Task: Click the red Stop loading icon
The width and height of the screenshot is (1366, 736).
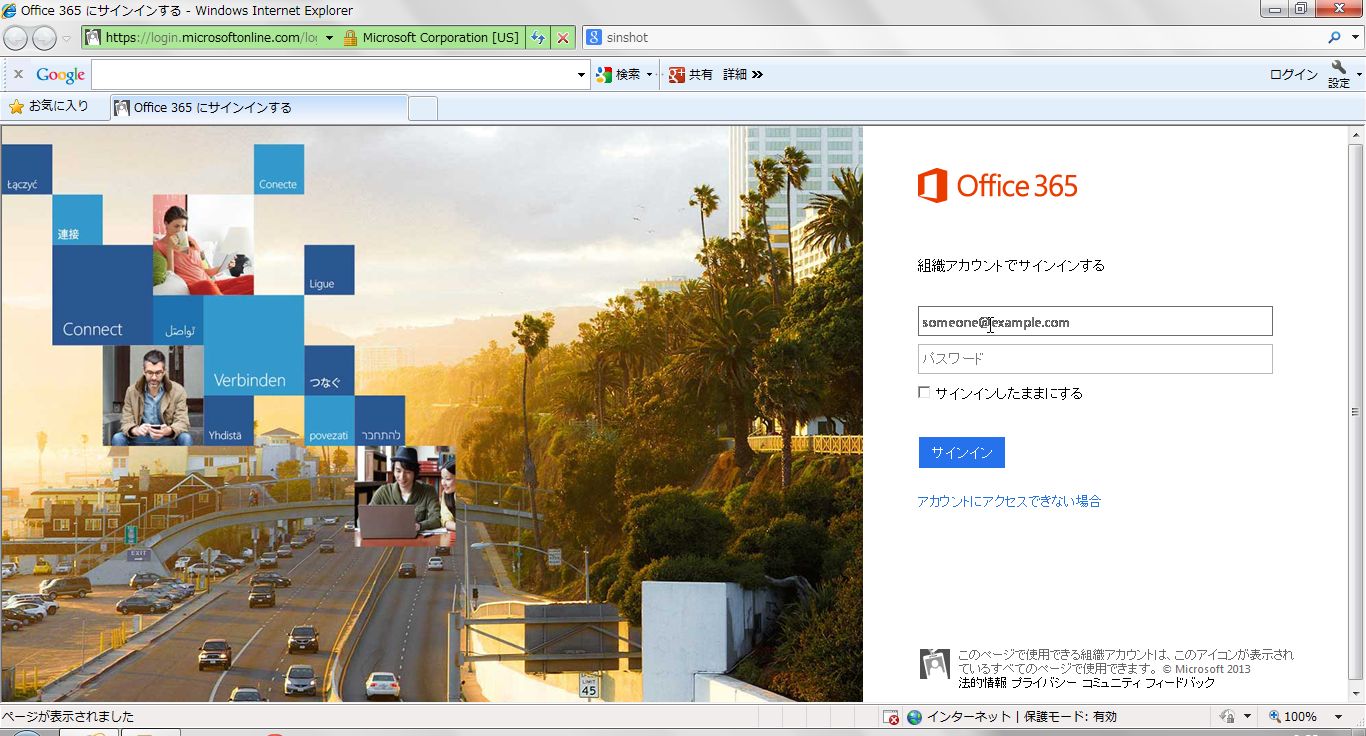Action: pos(563,38)
